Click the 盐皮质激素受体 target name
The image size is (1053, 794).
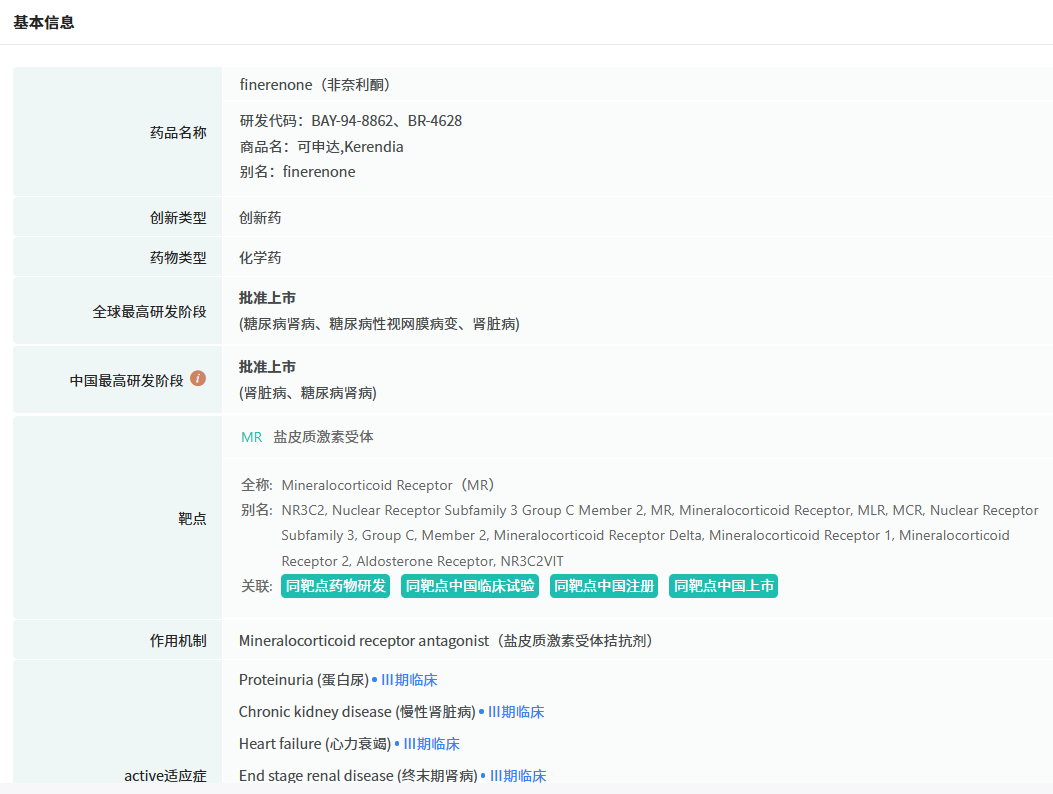click(323, 437)
